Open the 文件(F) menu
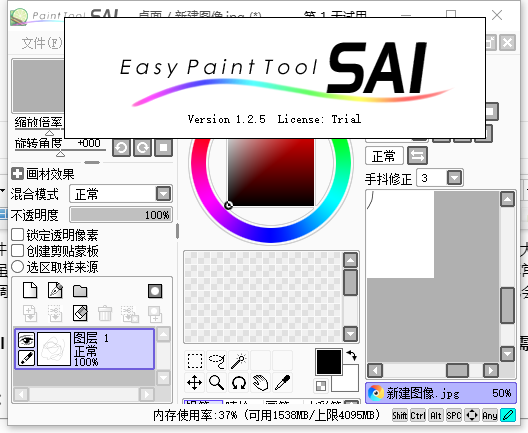This screenshot has width=528, height=433. click(x=42, y=43)
